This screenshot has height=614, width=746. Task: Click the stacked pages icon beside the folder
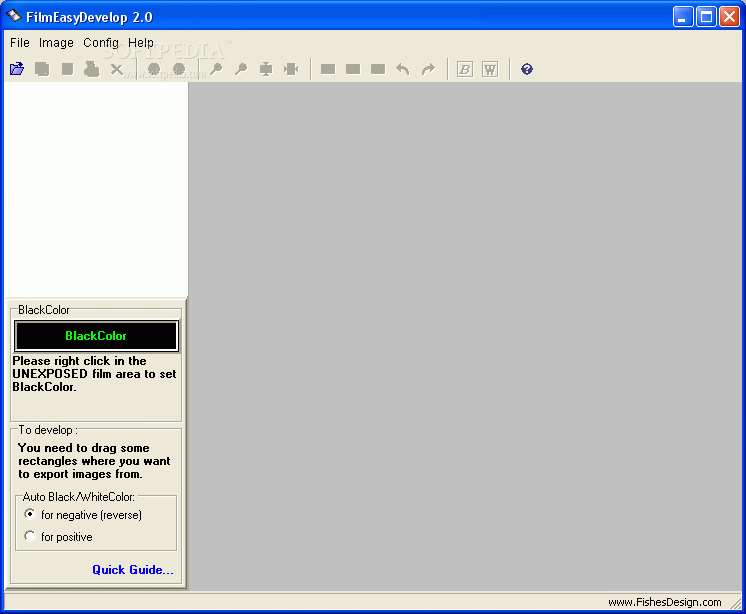pos(42,69)
